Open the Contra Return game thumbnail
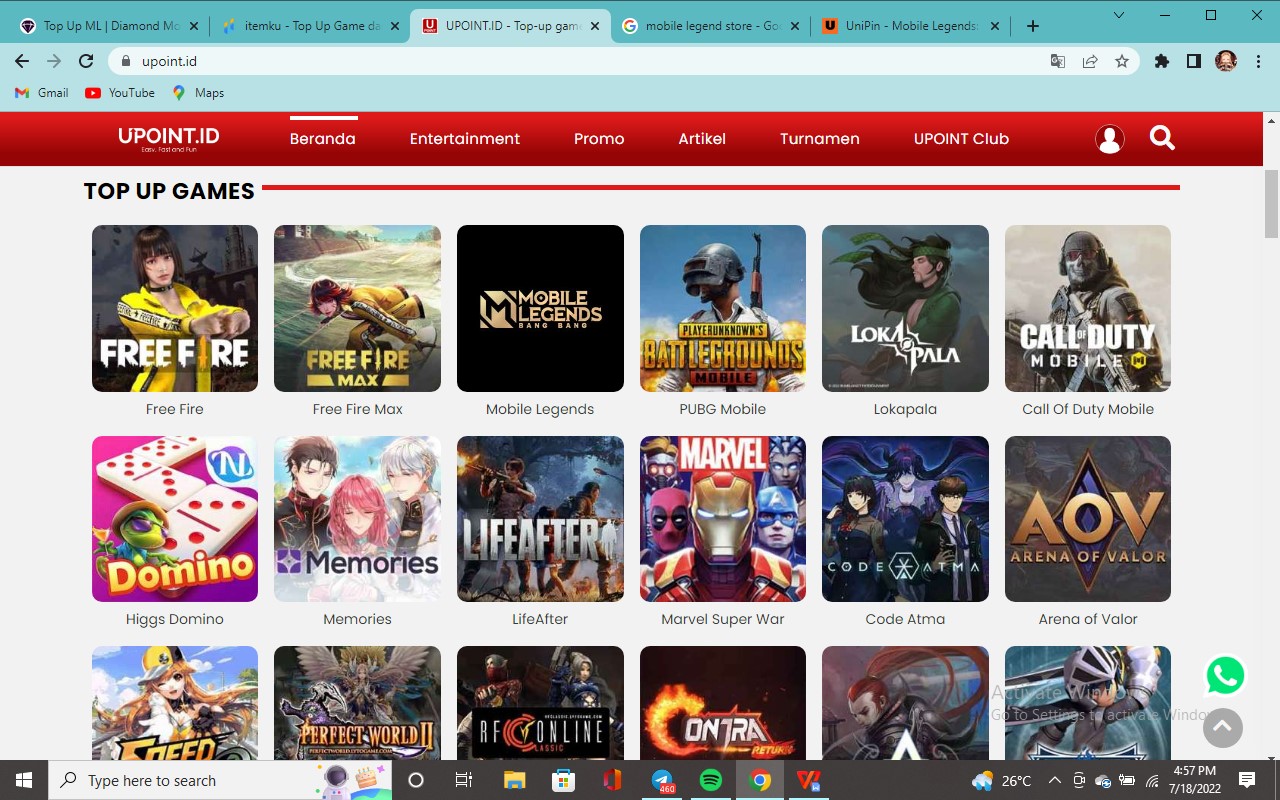 click(723, 703)
